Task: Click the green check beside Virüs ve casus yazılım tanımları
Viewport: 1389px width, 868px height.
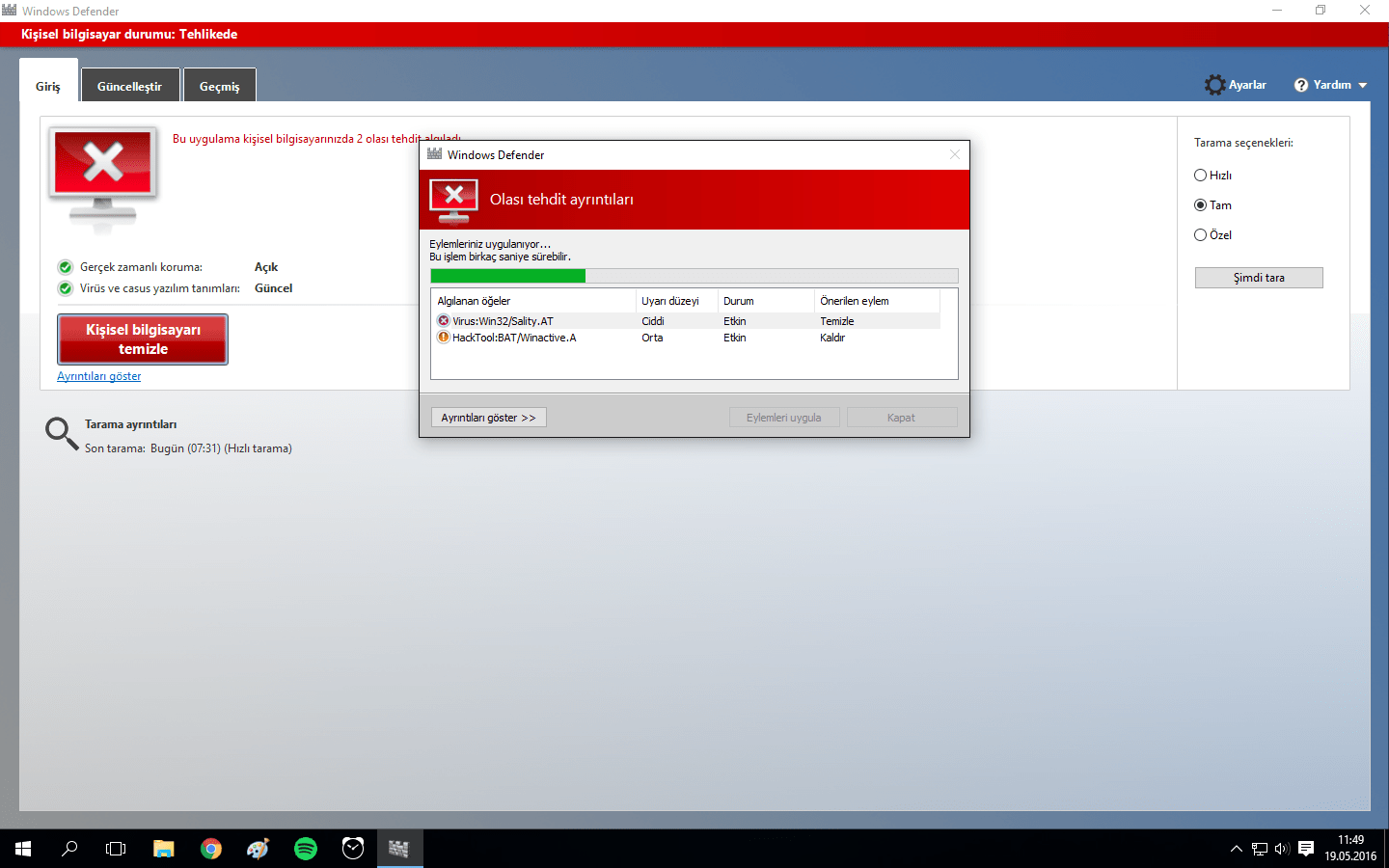Action: tap(66, 288)
